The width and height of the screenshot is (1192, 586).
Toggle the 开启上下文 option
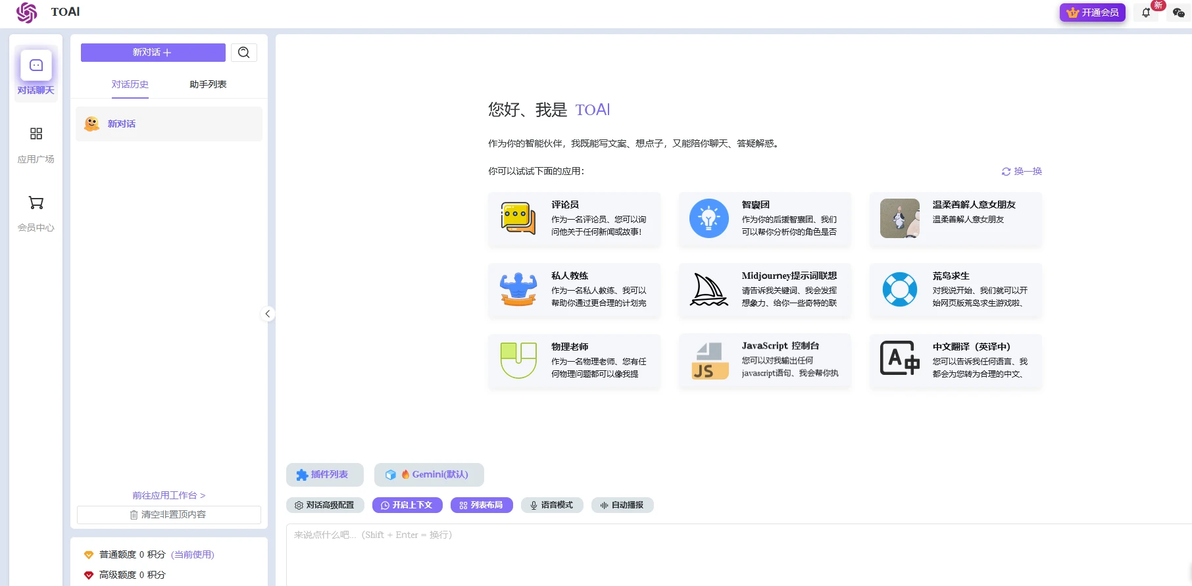[x=407, y=505]
